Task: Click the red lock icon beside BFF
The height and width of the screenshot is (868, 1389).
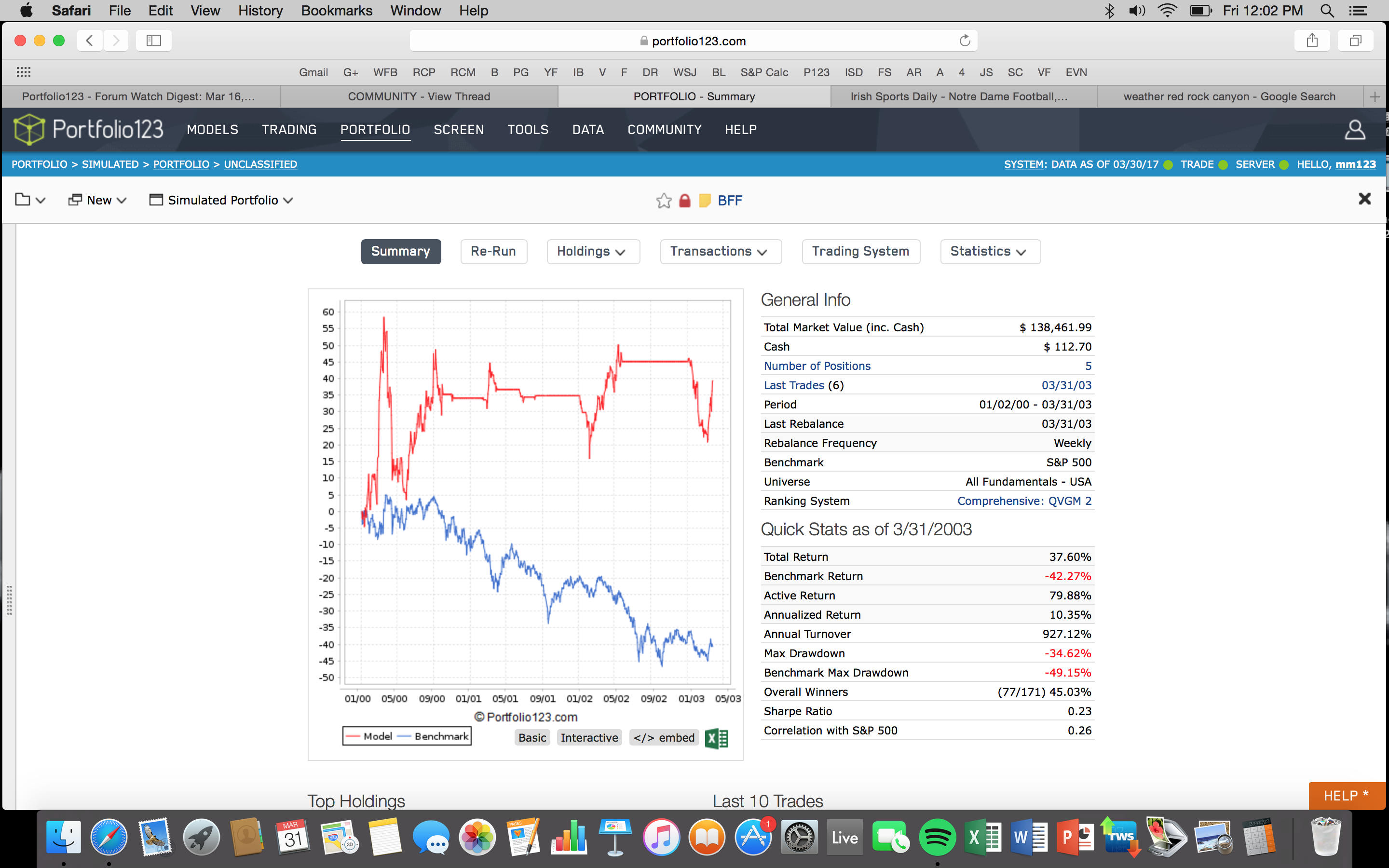Action: 684,200
